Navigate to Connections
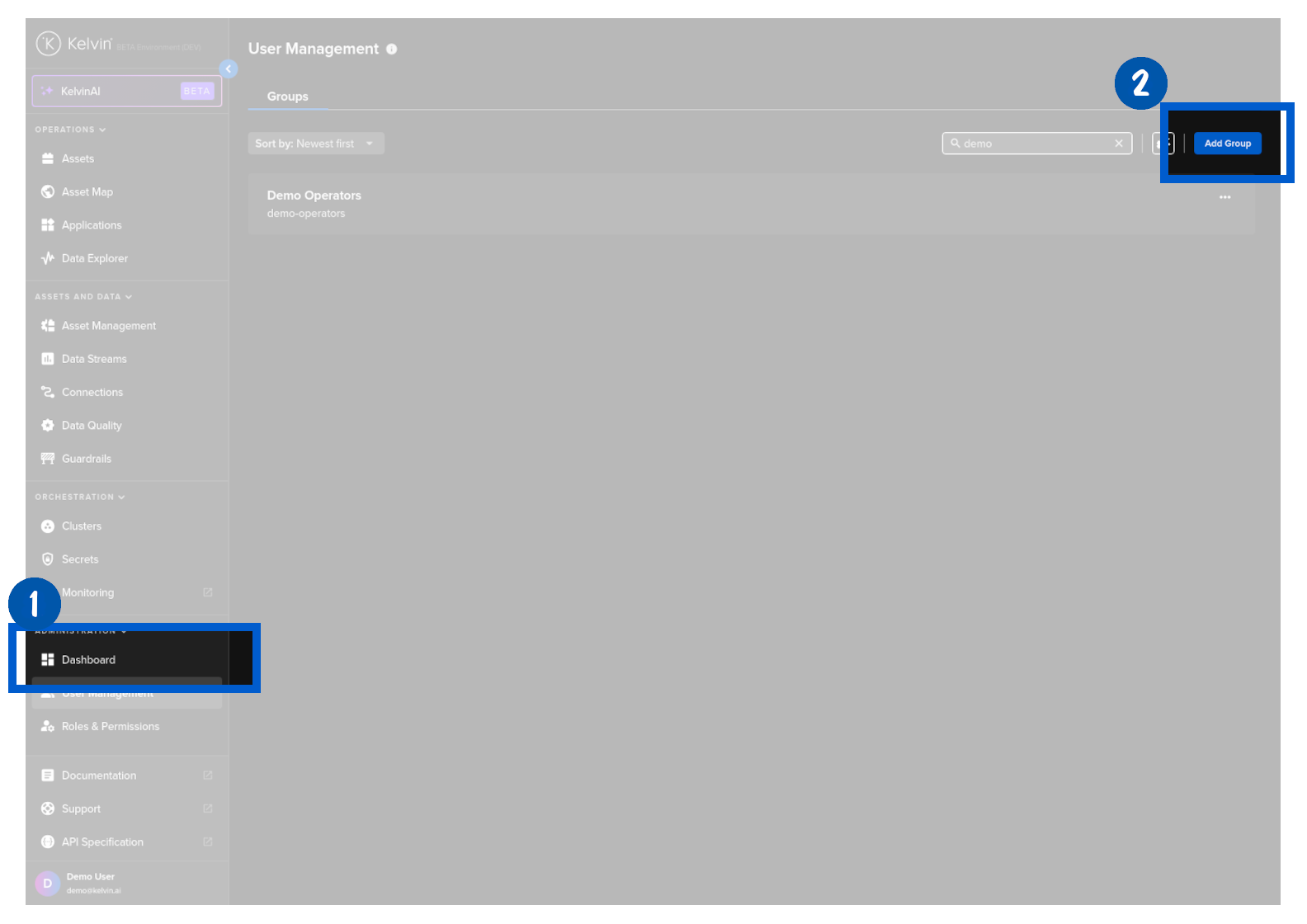This screenshot has height=924, width=1307. pos(92,392)
